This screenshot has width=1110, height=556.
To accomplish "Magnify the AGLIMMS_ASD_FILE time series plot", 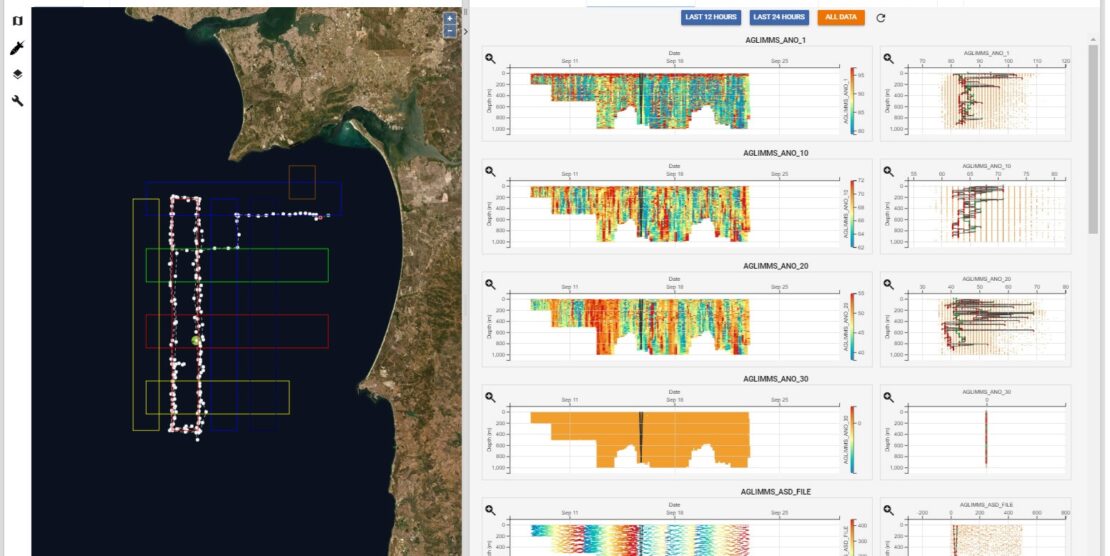I will tap(491, 510).
